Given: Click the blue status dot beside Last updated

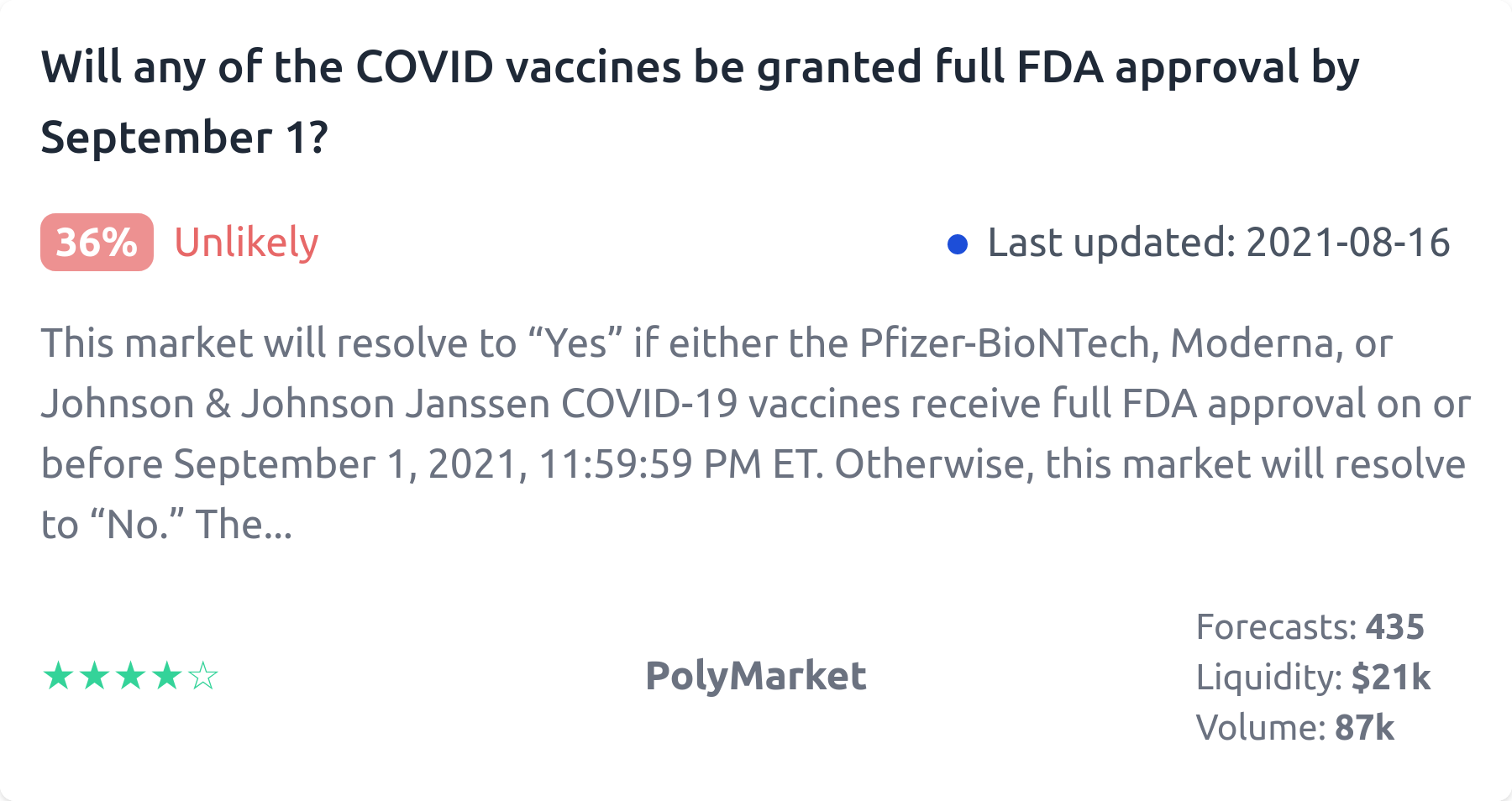Looking at the screenshot, I should (957, 244).
